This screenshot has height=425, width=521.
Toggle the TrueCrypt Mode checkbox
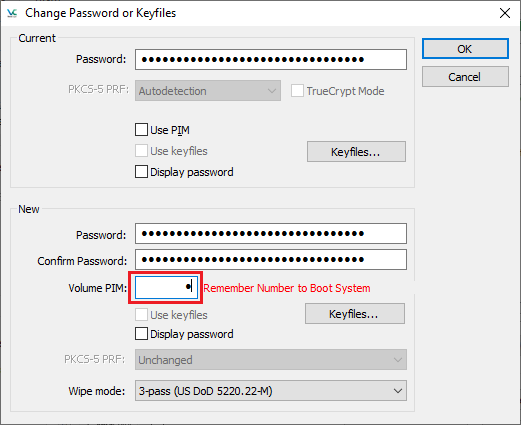click(297, 91)
